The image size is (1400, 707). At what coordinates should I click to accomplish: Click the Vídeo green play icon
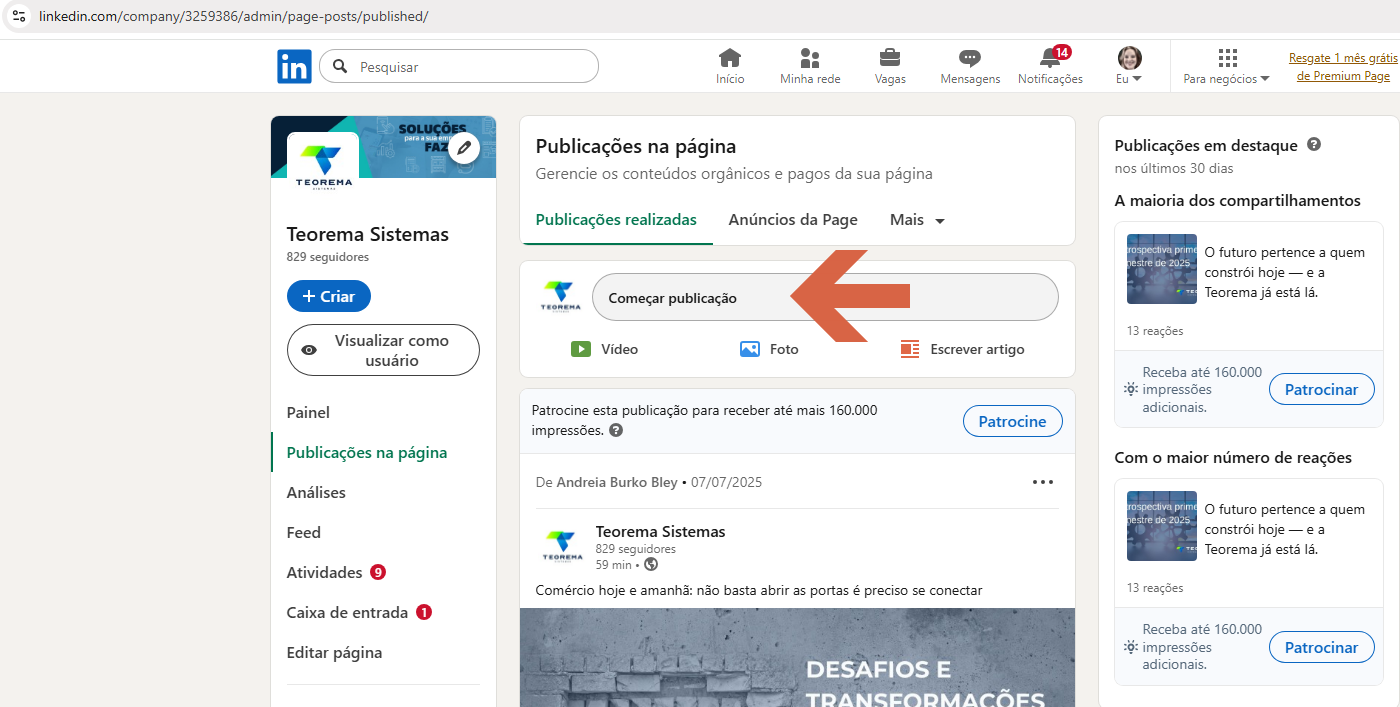(581, 349)
